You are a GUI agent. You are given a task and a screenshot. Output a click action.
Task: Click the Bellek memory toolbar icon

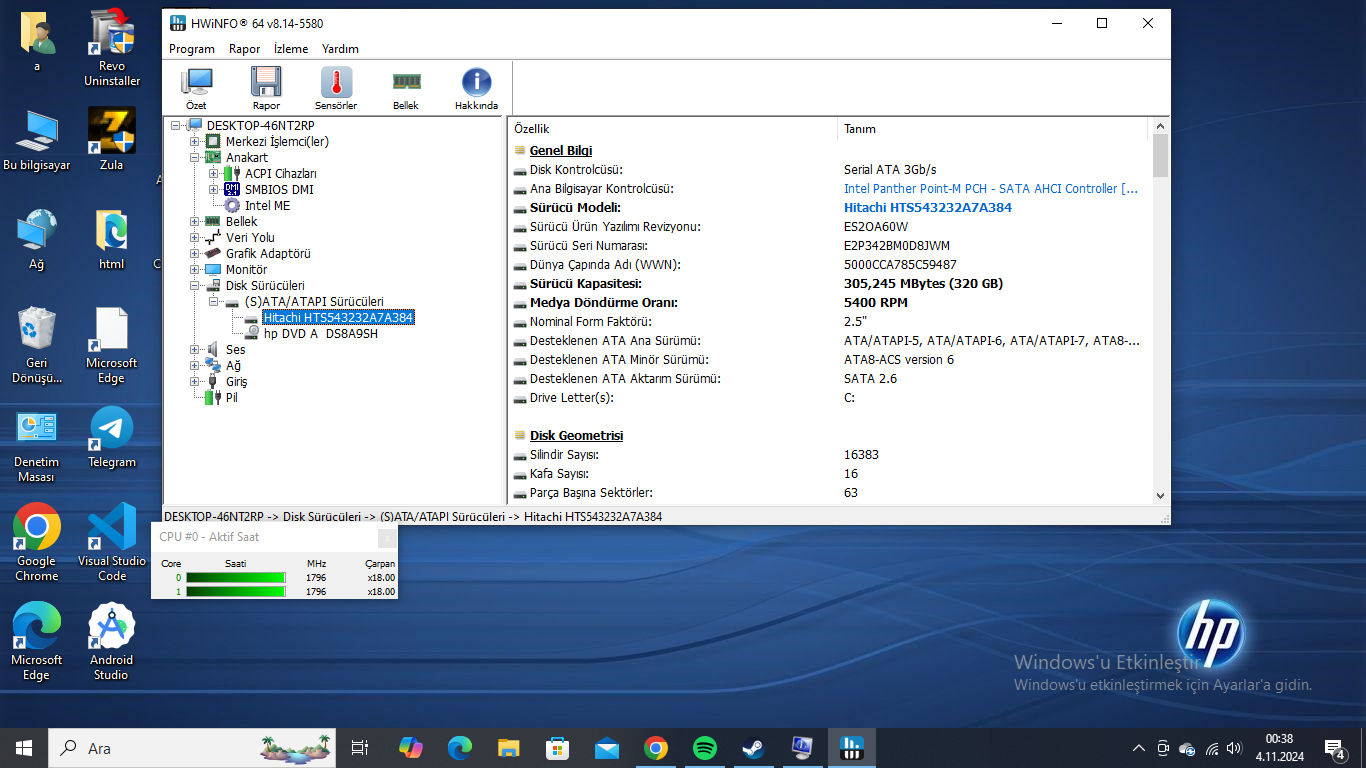point(406,88)
